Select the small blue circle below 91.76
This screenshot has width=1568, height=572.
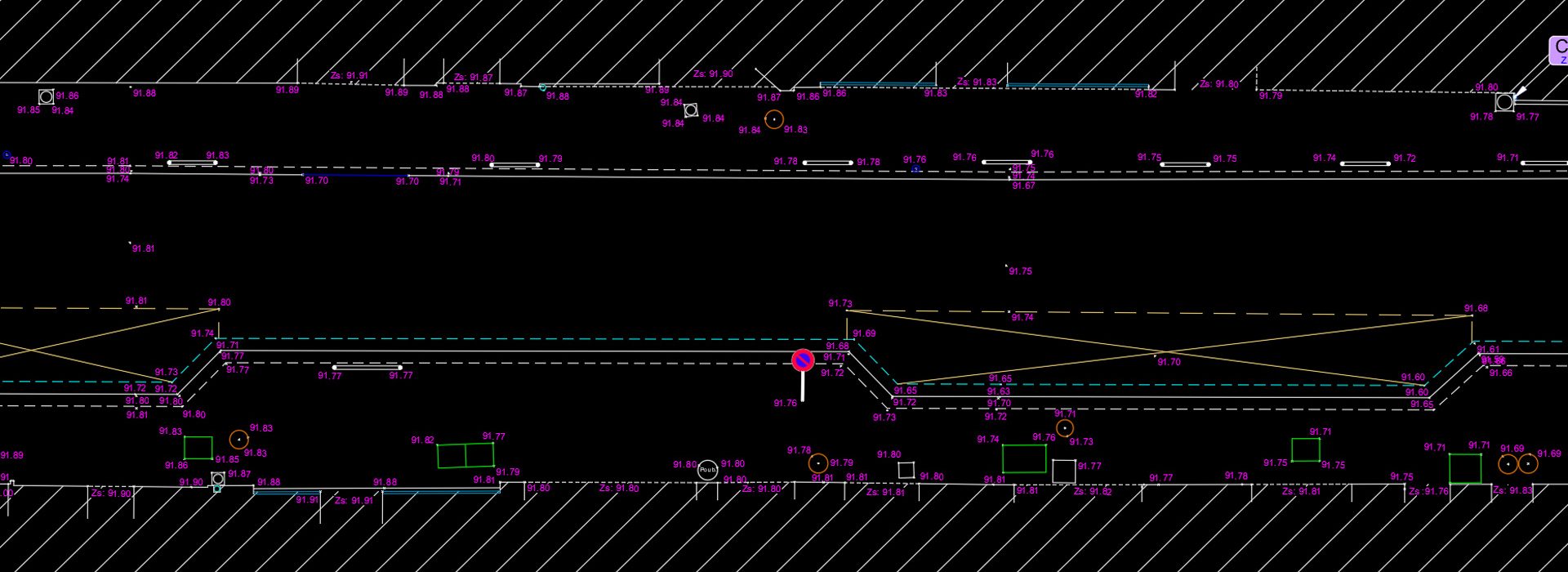(915, 169)
